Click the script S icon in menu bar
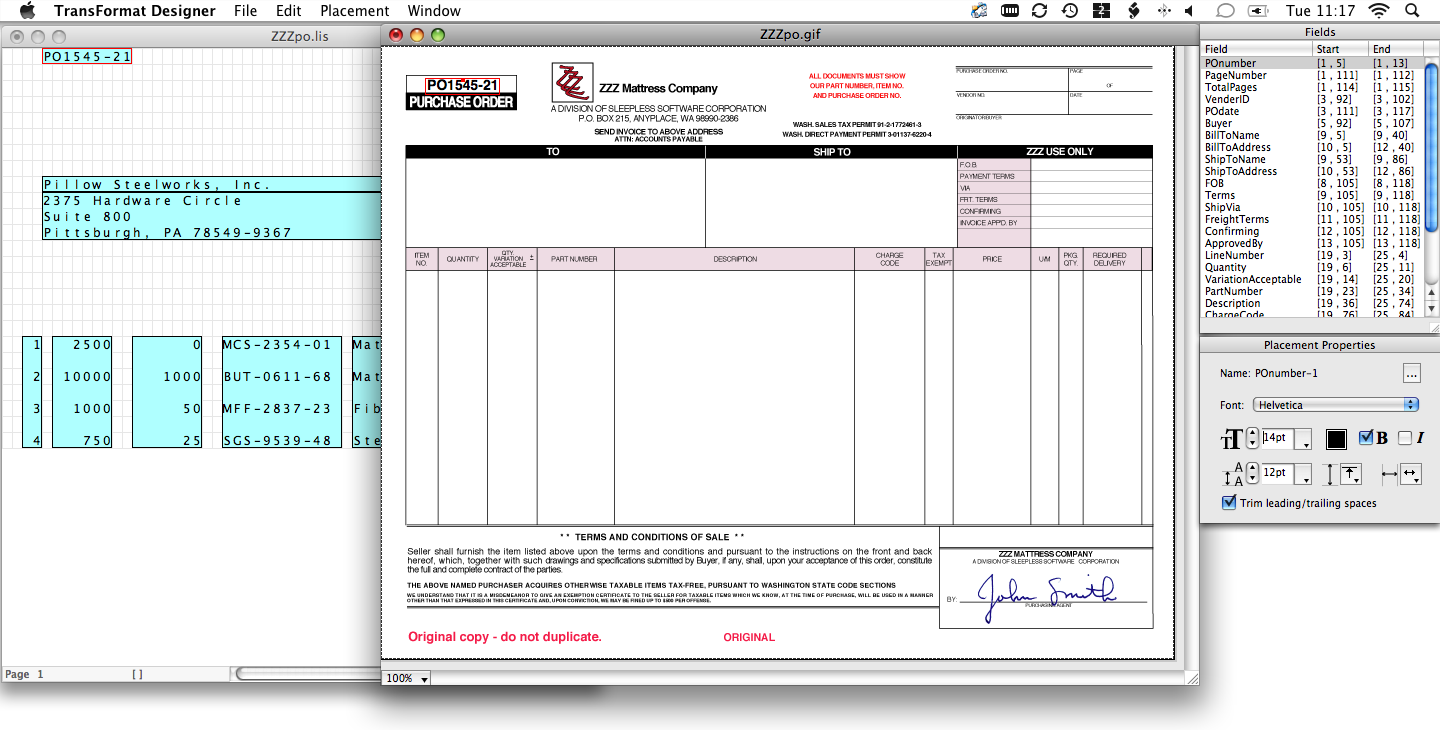This screenshot has width=1440, height=730. tap(1133, 11)
